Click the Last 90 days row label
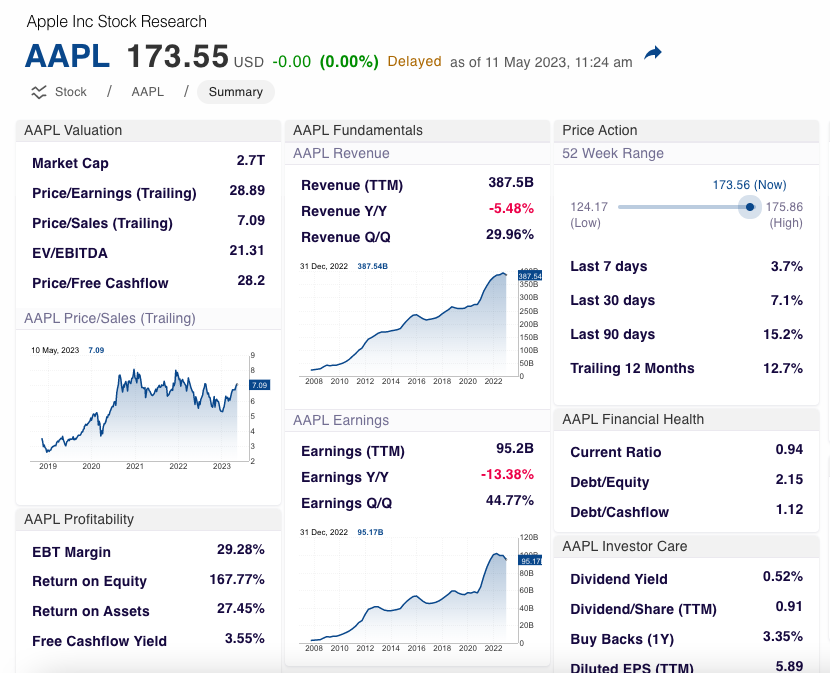The image size is (830, 673). click(612, 334)
